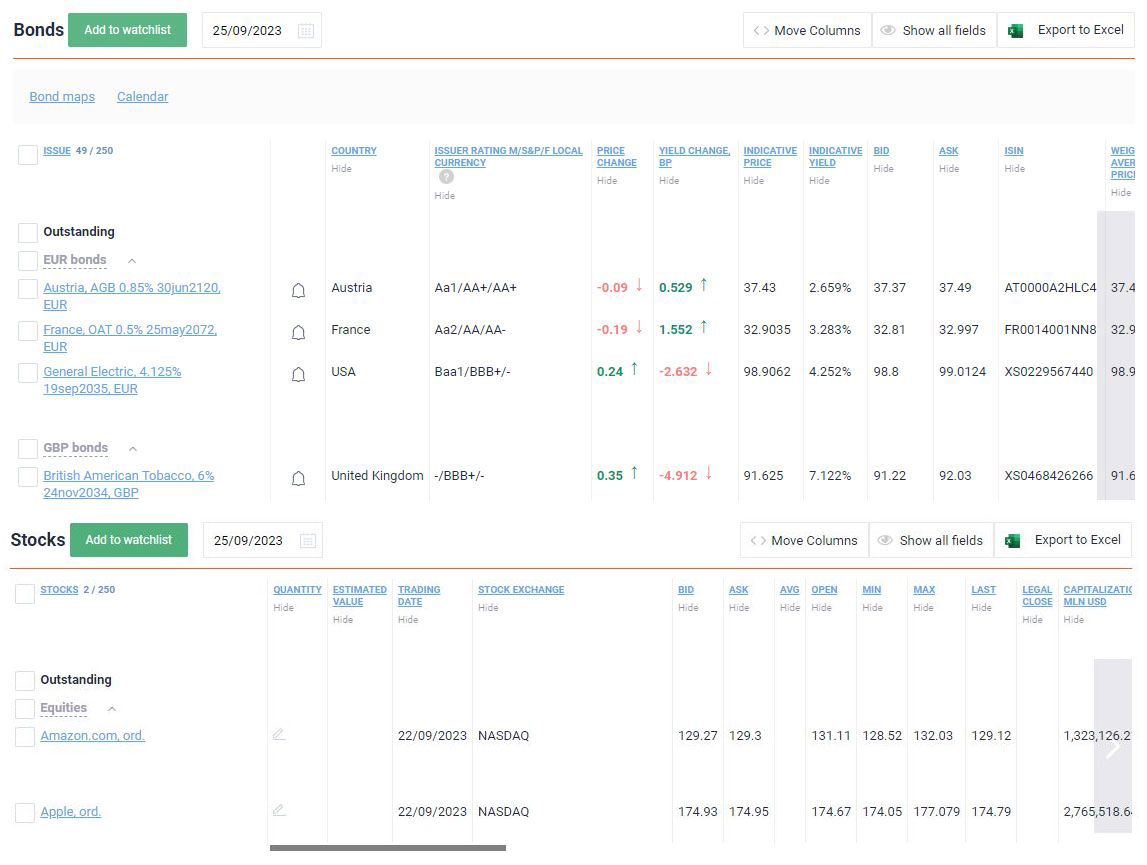The image size is (1147, 865).
Task: Open the Calendar tab
Action: pyautogui.click(x=142, y=96)
